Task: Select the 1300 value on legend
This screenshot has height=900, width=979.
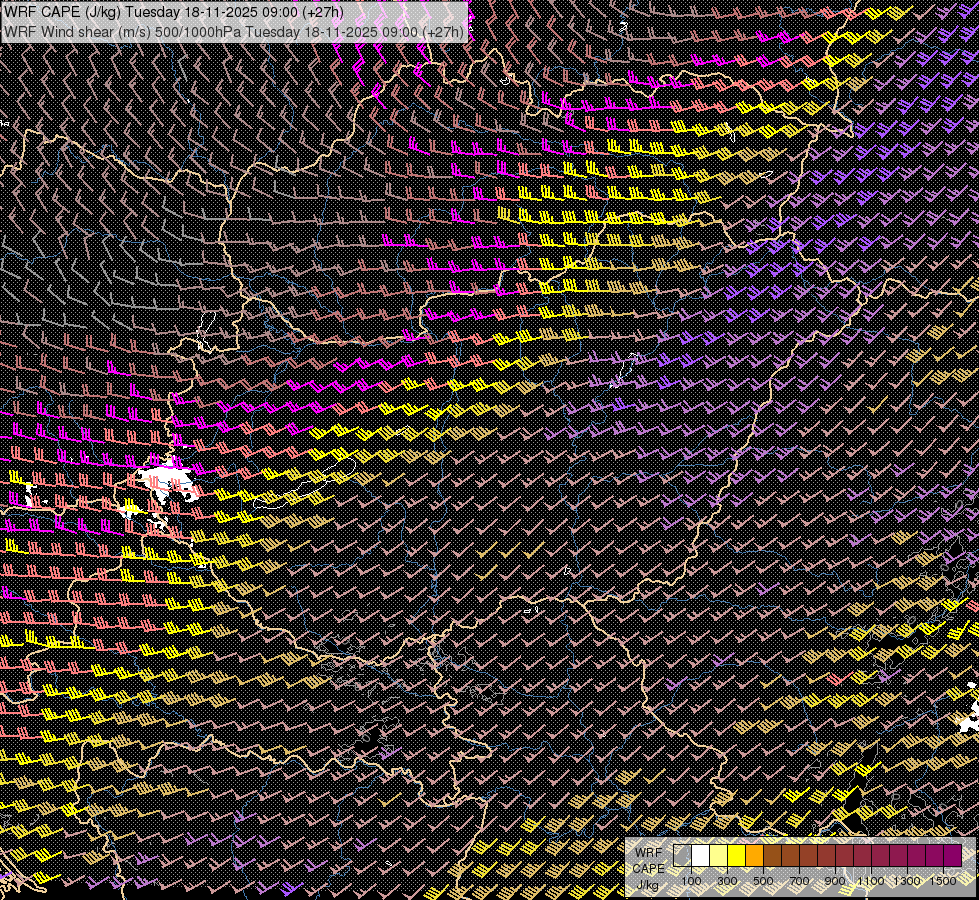Action: [x=907, y=881]
